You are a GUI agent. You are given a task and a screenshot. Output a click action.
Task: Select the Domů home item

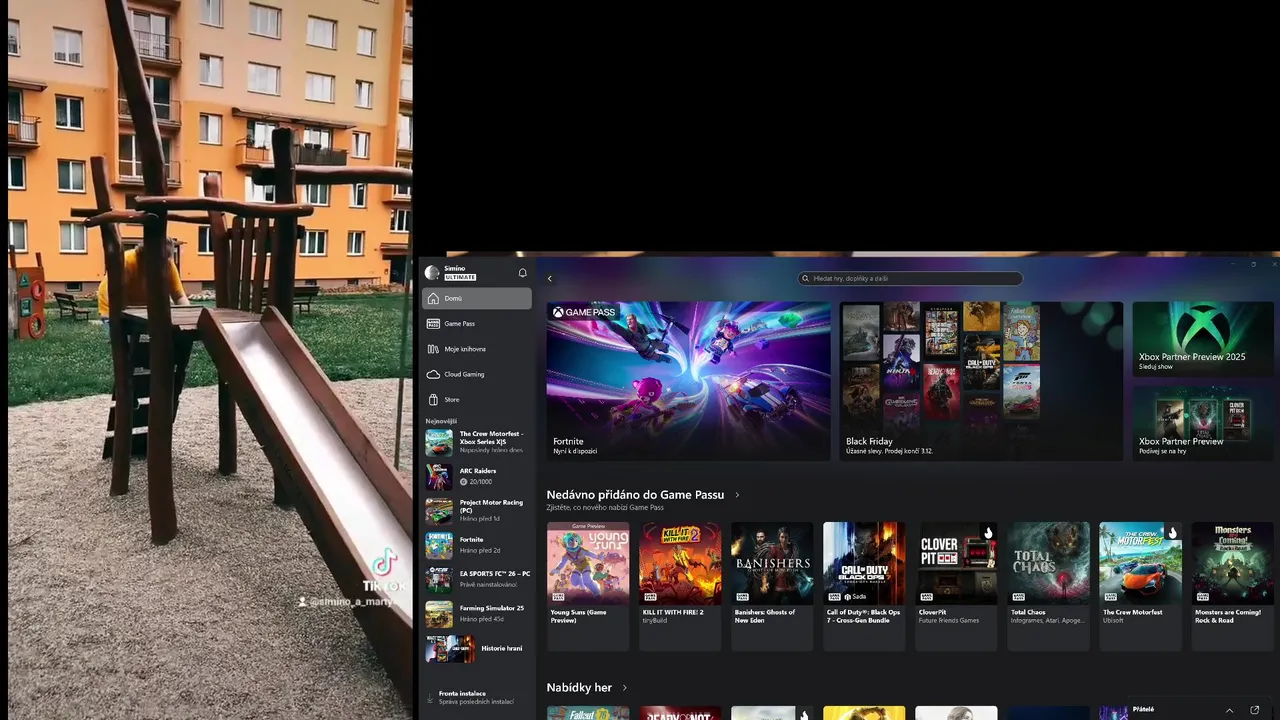[x=477, y=298]
